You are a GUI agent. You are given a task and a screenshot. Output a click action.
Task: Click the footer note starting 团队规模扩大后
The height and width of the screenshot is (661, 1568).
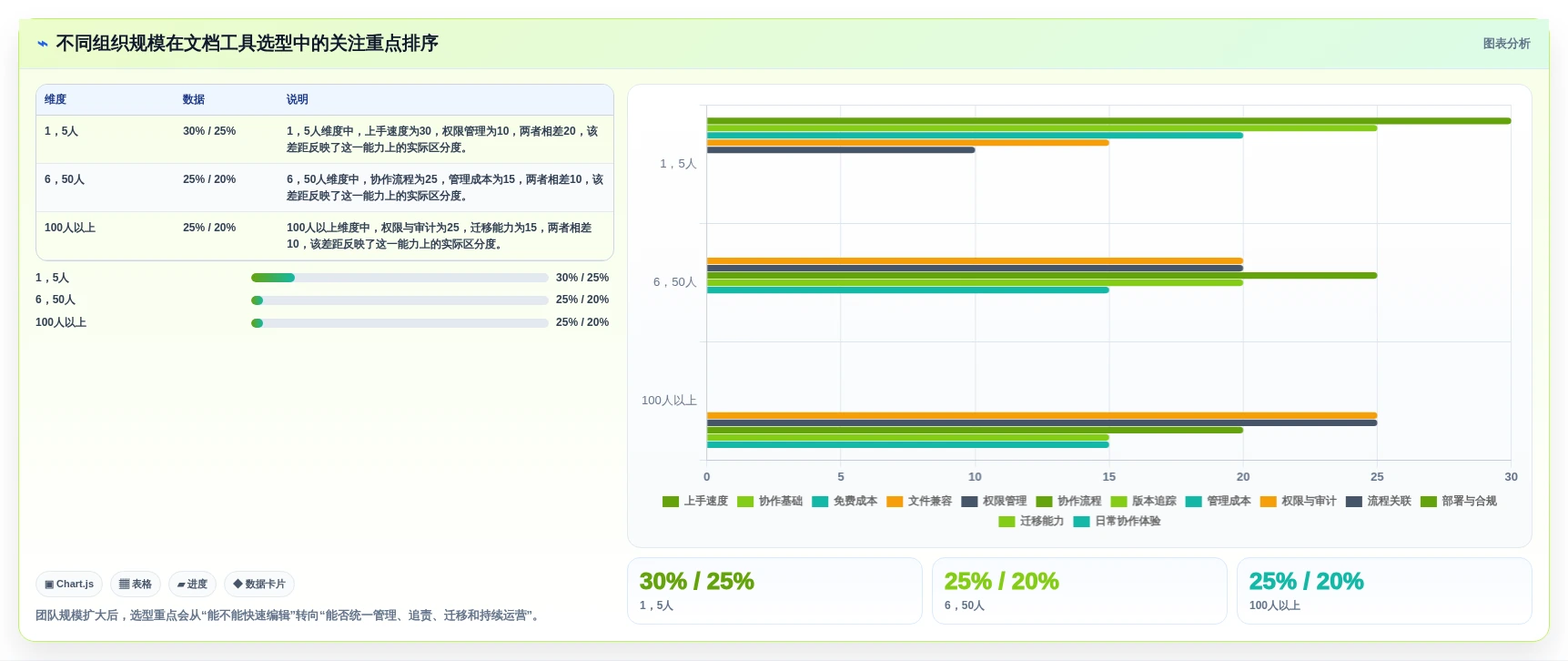coord(289,615)
